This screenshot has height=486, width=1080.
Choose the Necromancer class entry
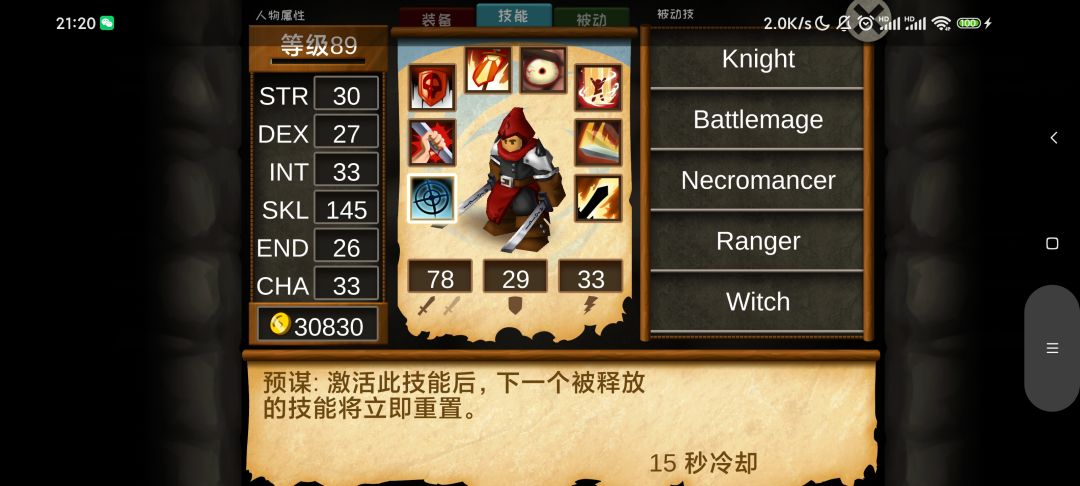(758, 180)
